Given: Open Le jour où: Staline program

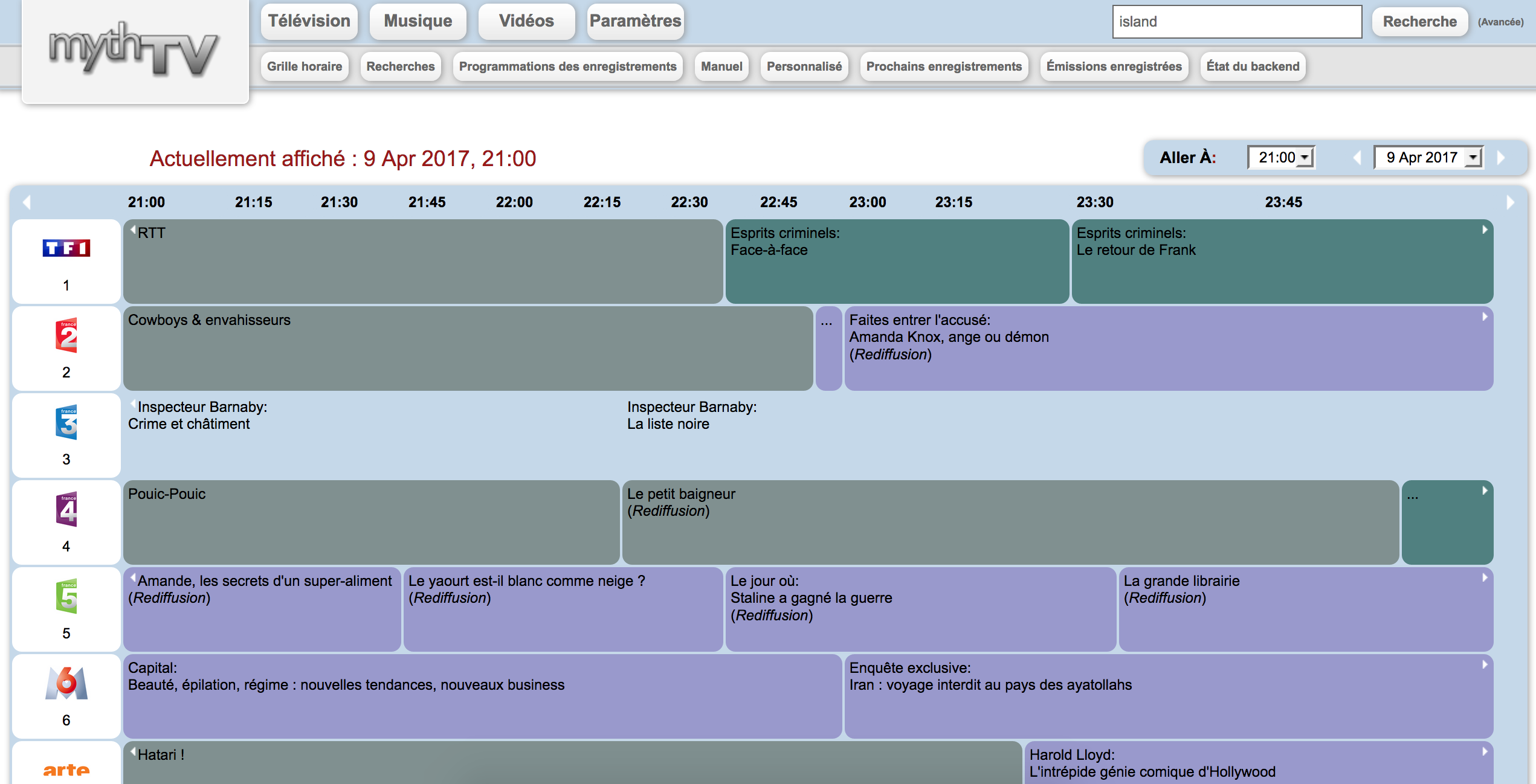Looking at the screenshot, I should point(921,609).
